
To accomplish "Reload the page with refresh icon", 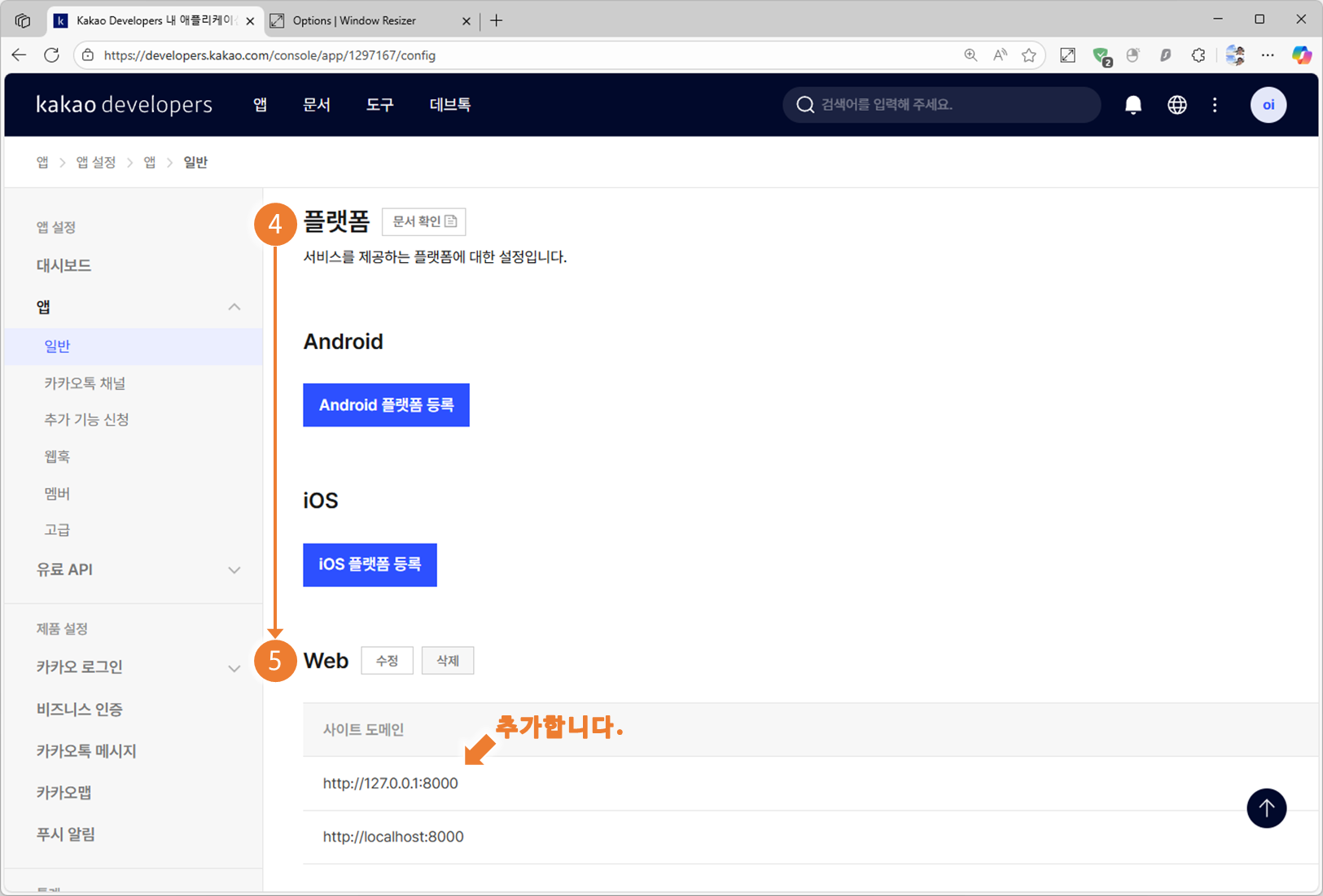I will (51, 55).
